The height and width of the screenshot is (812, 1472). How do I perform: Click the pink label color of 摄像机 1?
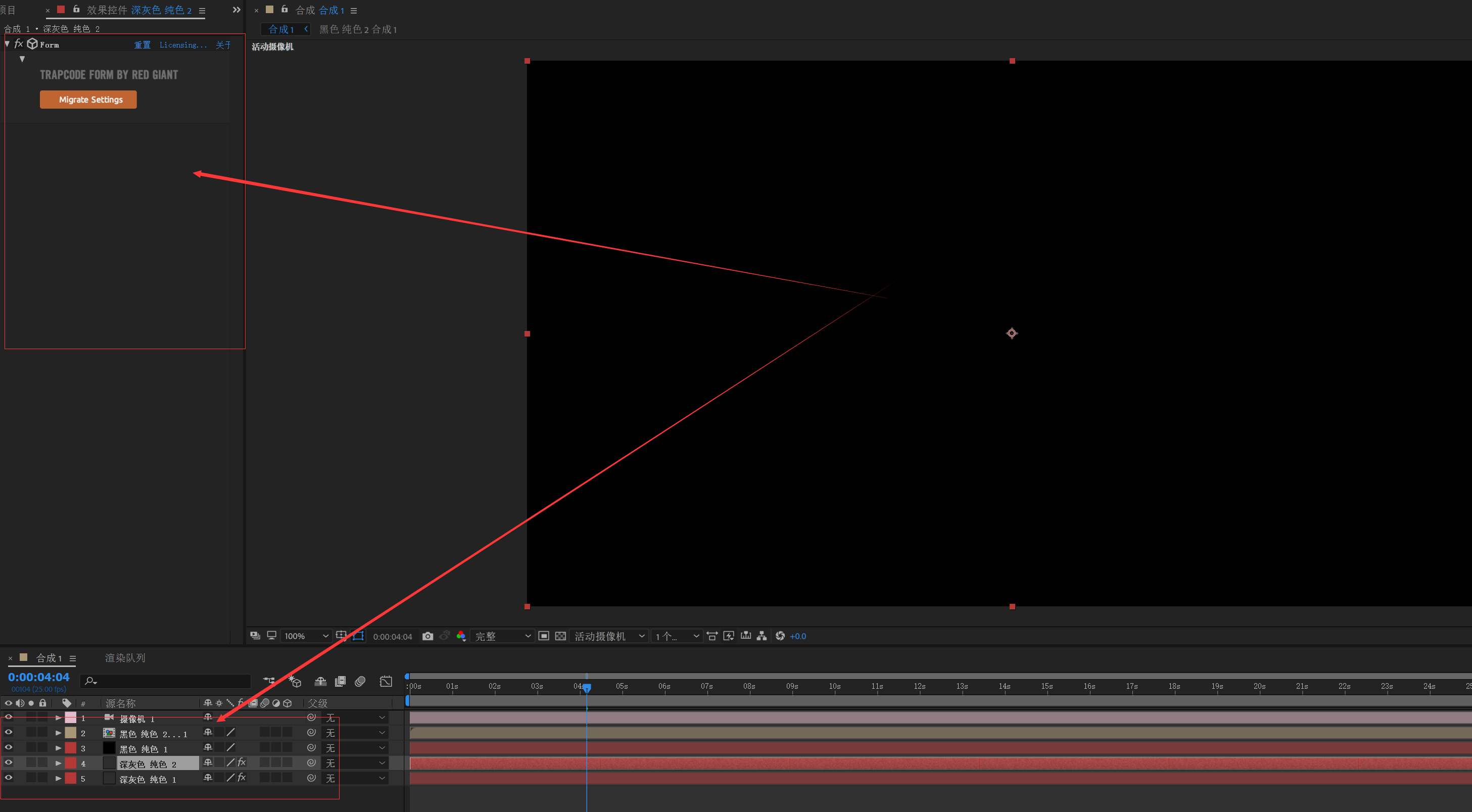[71, 718]
